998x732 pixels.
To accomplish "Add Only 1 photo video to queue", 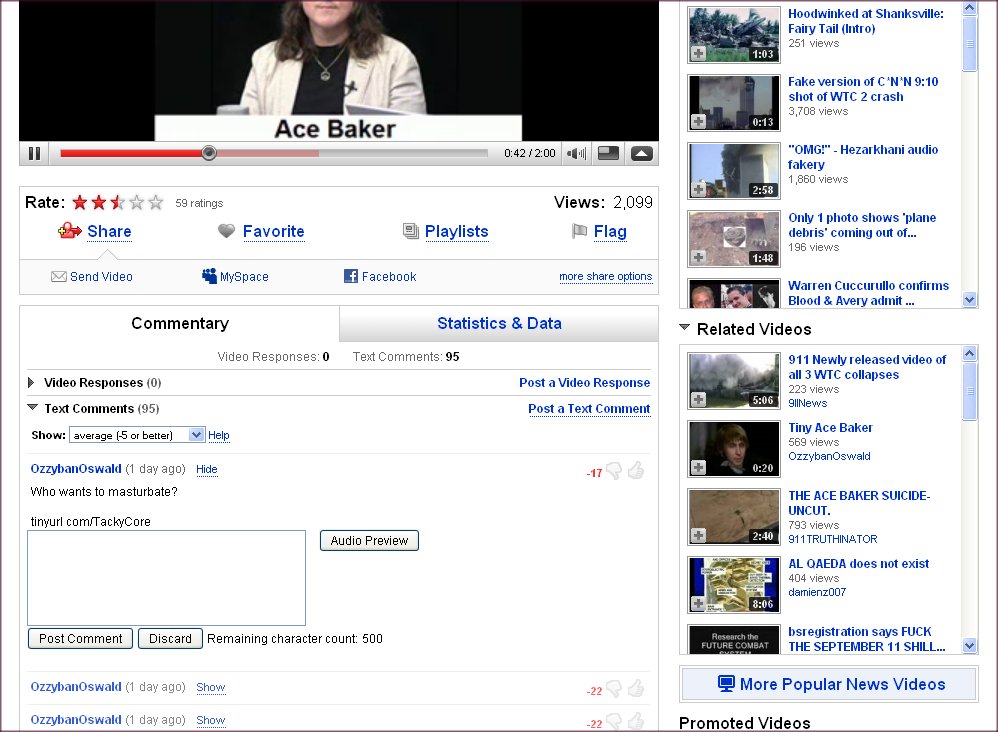I will [x=698, y=258].
